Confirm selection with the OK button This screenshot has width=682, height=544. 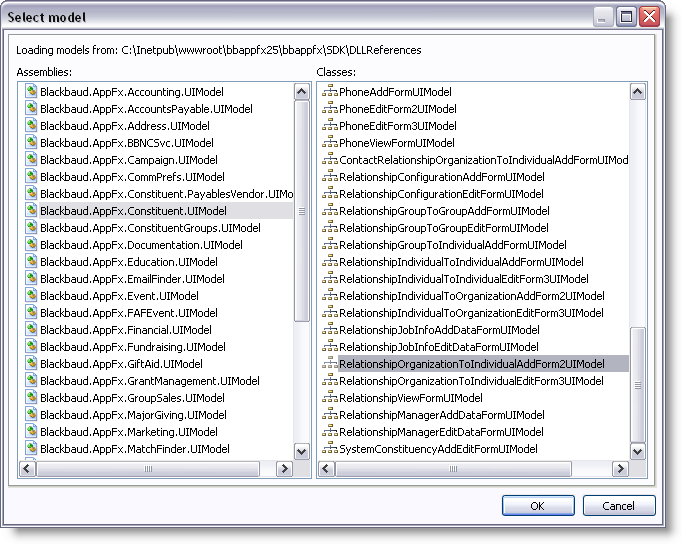click(538, 506)
